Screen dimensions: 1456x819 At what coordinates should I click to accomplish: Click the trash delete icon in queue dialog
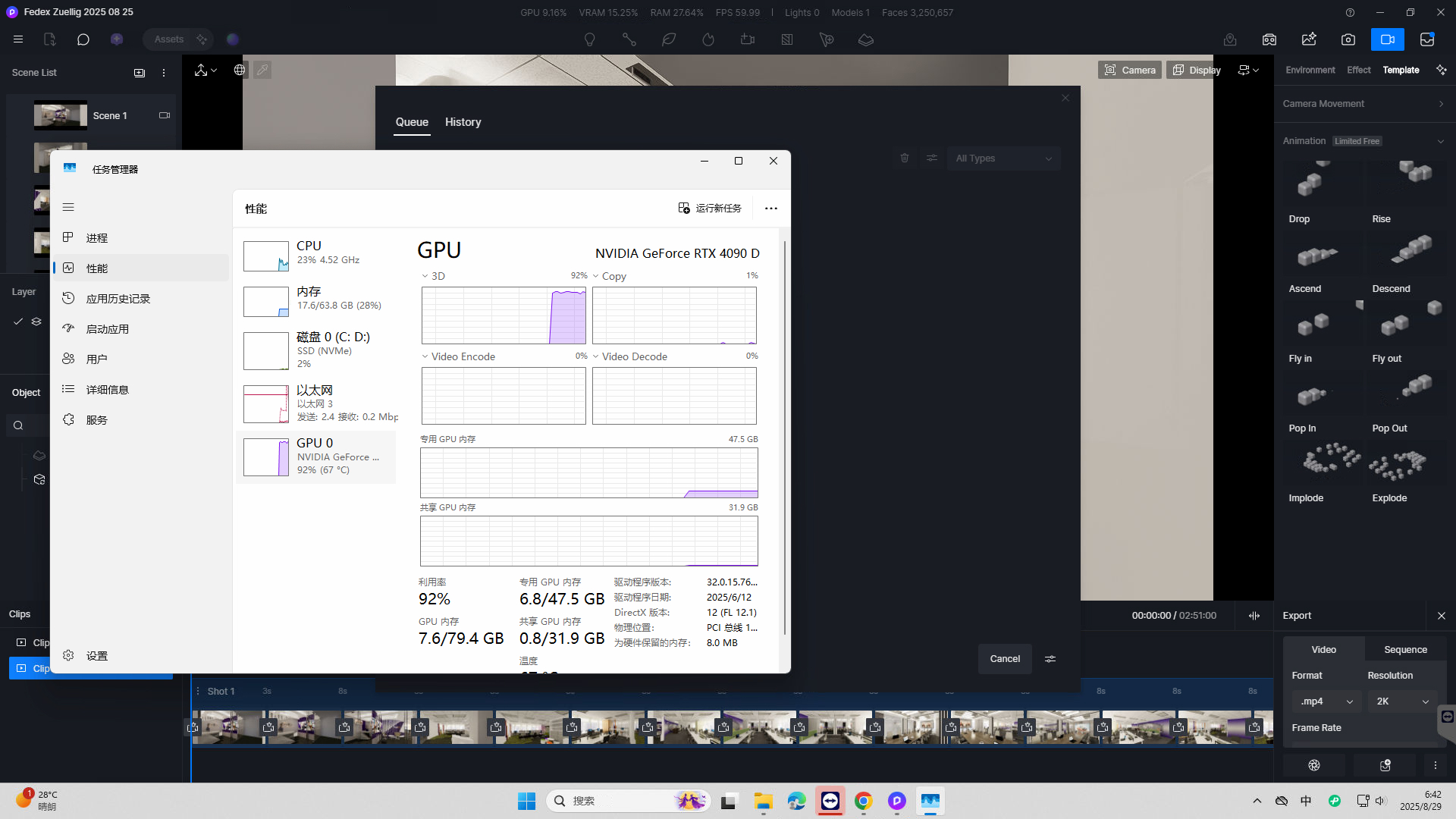(904, 158)
